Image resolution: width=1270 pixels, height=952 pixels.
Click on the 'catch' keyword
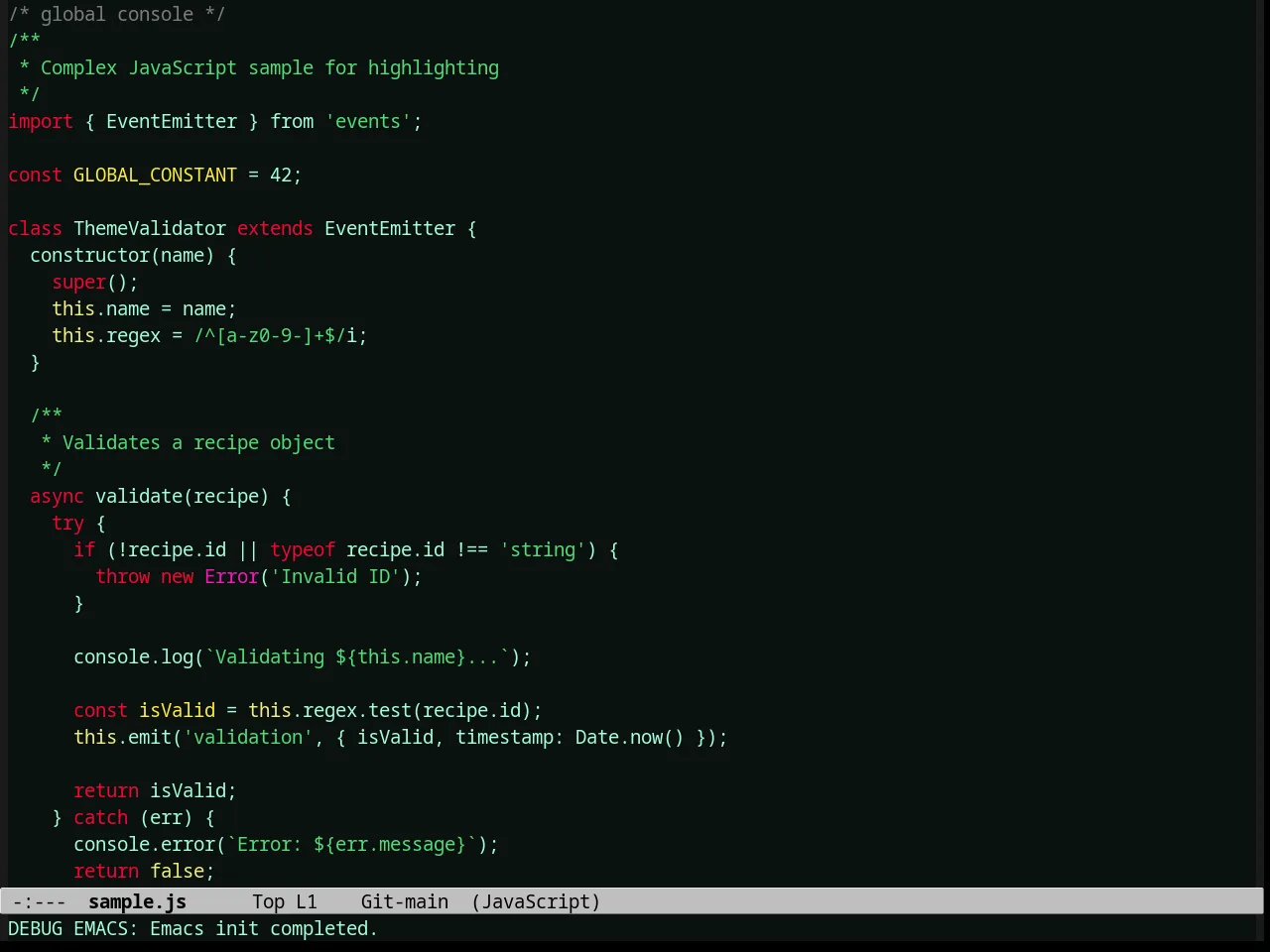(100, 817)
